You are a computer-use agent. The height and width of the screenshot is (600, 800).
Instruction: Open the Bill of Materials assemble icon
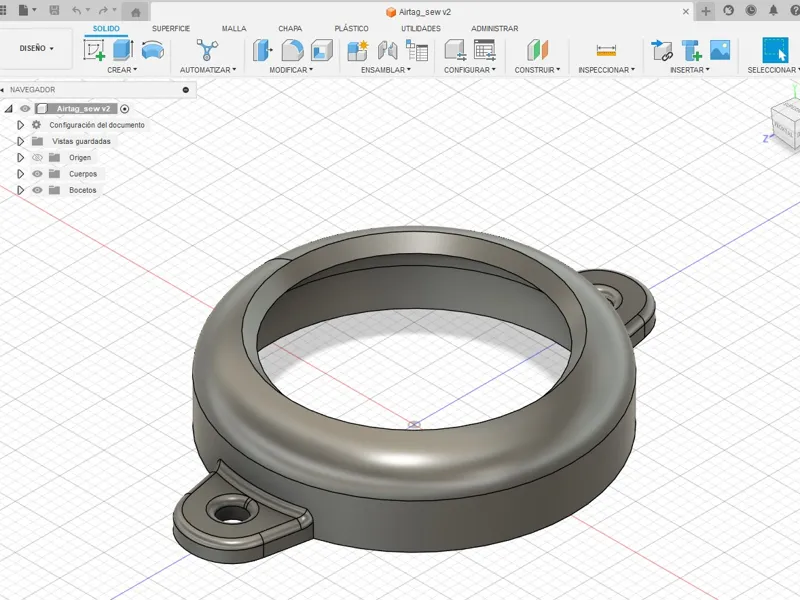point(417,50)
